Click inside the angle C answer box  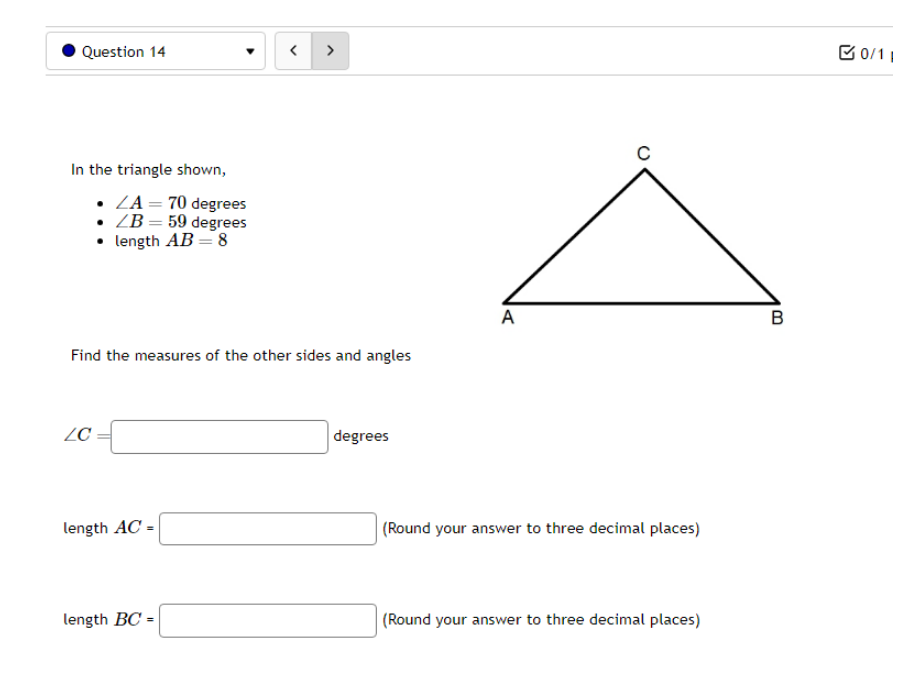[x=217, y=436]
